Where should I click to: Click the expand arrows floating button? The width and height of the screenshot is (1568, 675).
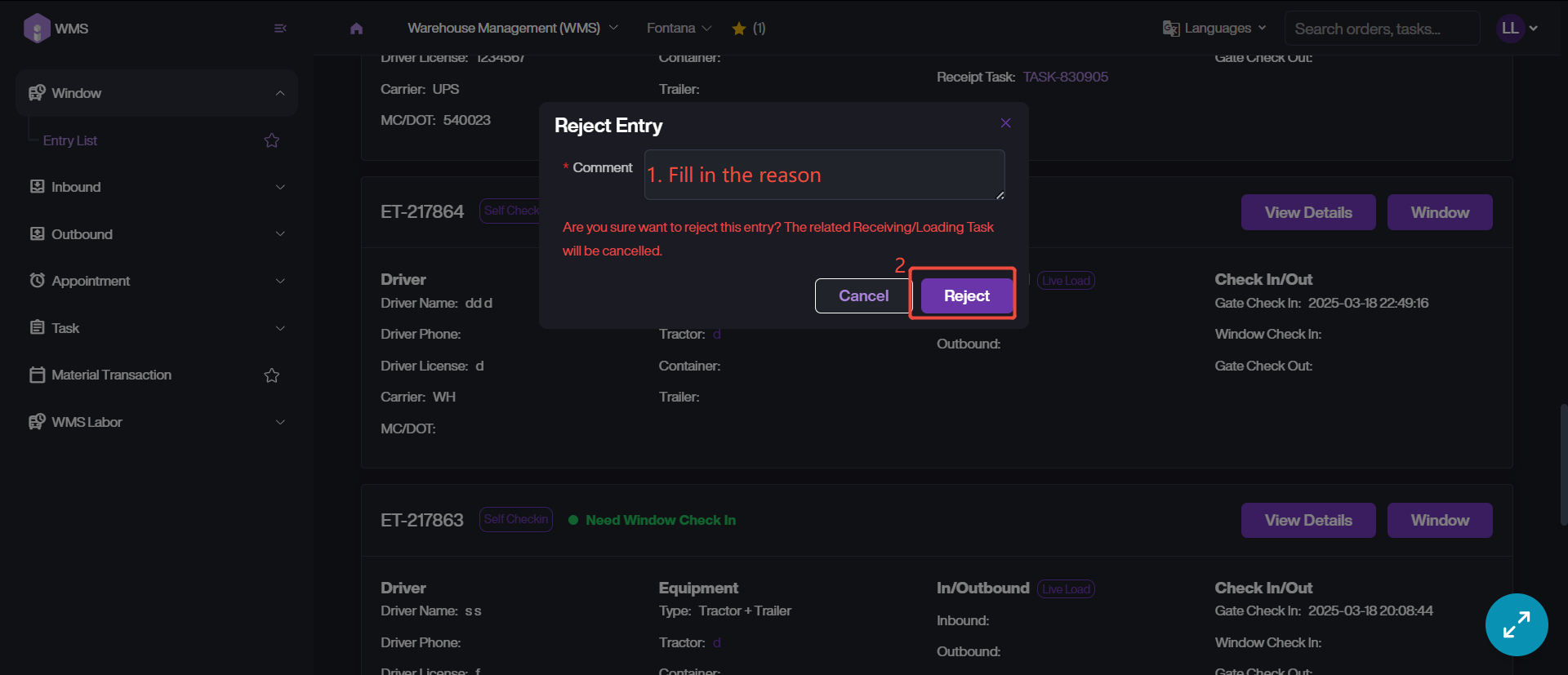[1517, 624]
